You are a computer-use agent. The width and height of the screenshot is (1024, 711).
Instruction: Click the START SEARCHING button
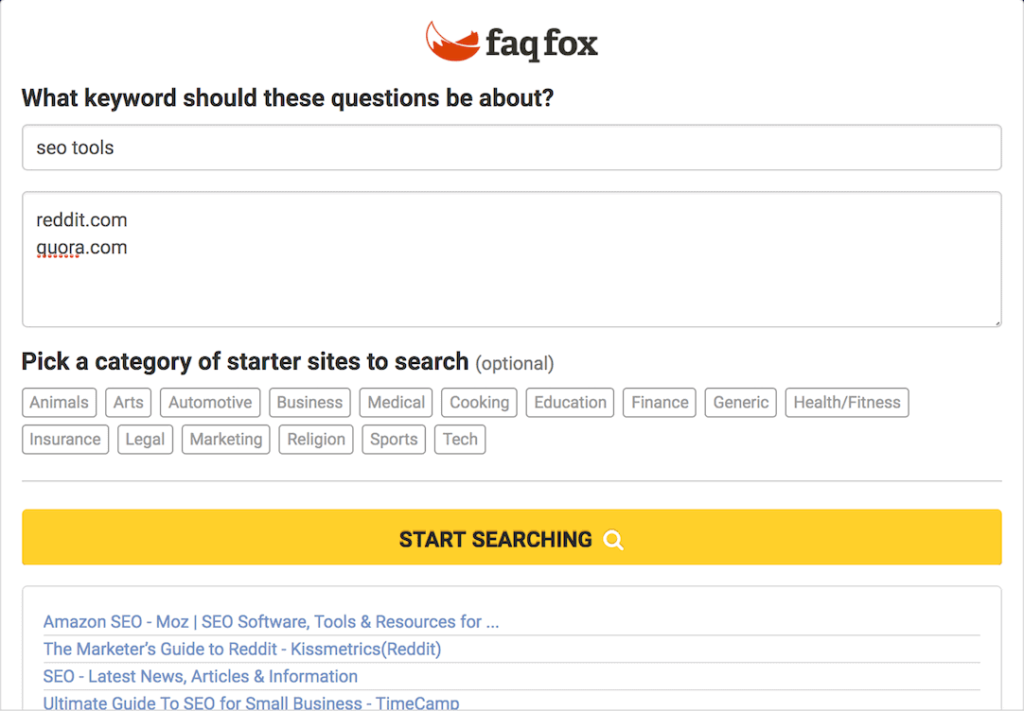[x=511, y=537]
